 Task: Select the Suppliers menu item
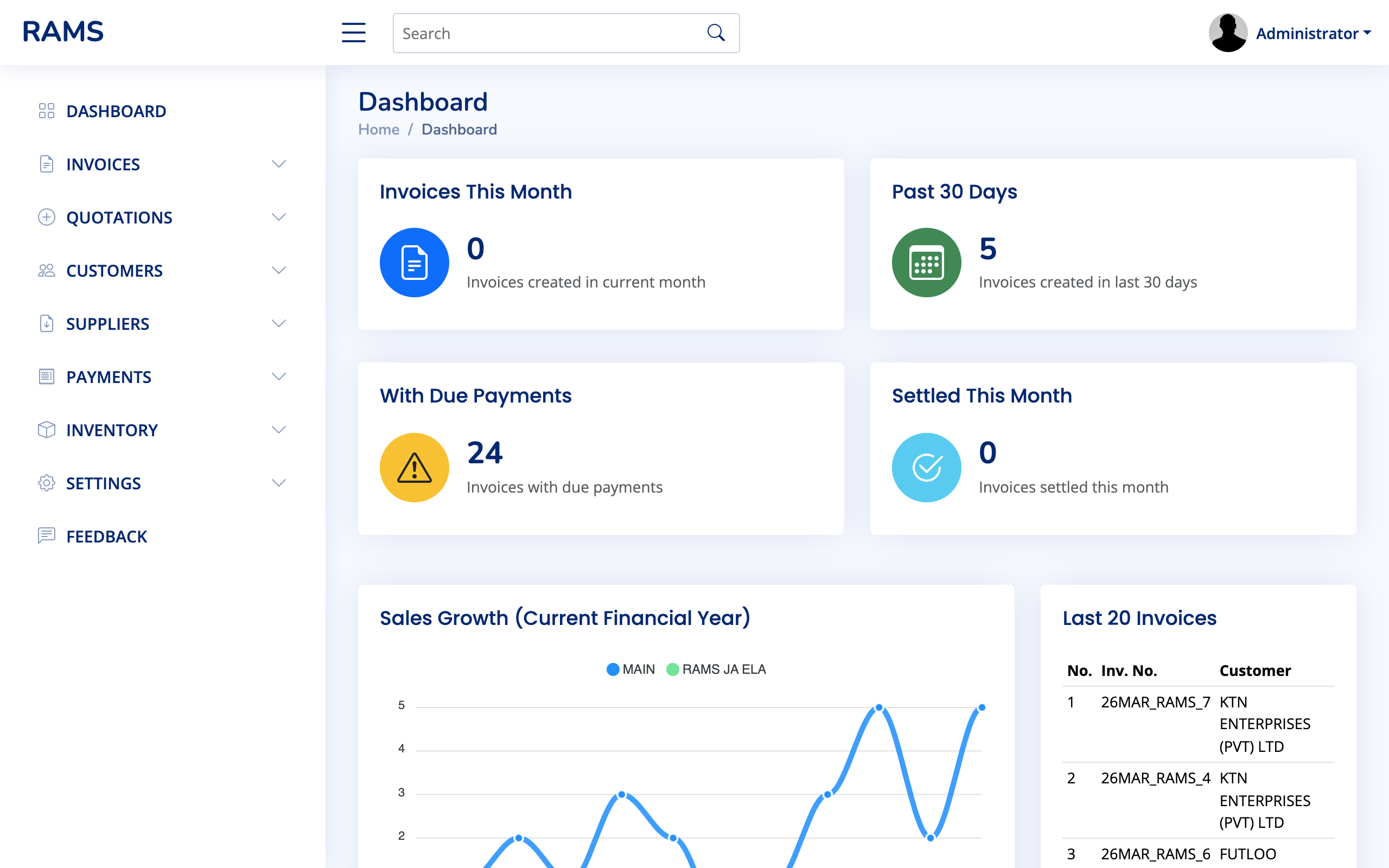point(107,323)
